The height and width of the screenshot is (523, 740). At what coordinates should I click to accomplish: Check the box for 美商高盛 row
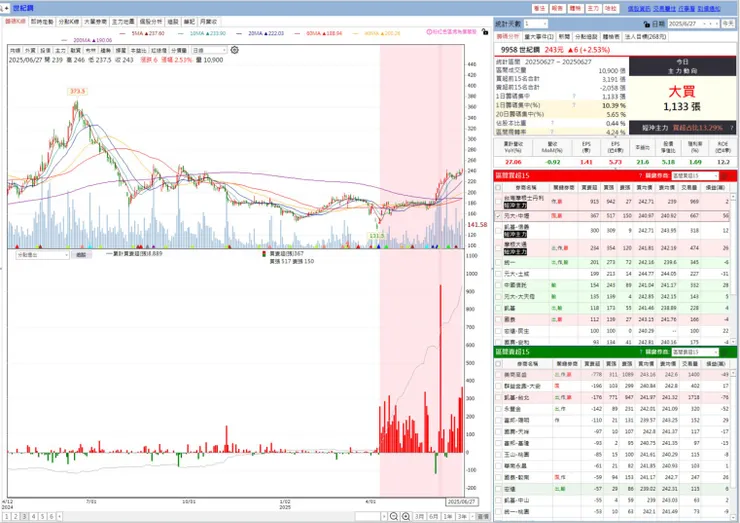(498, 375)
